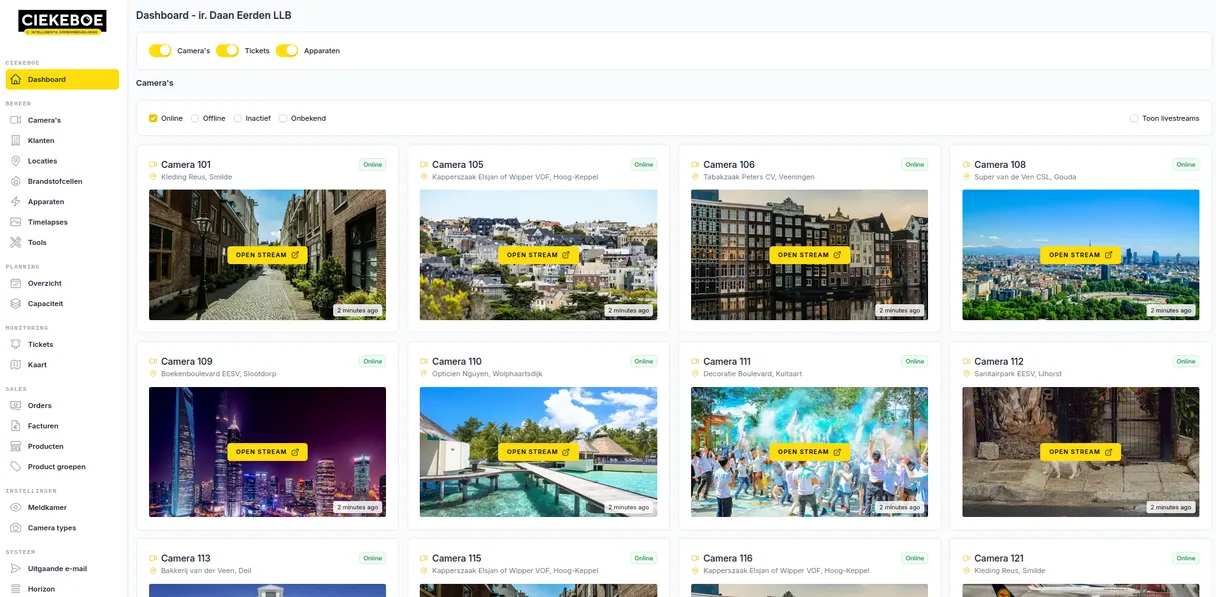Image resolution: width=1216 pixels, height=597 pixels.
Task: Click the Klanten sidebar icon
Action: point(16,140)
